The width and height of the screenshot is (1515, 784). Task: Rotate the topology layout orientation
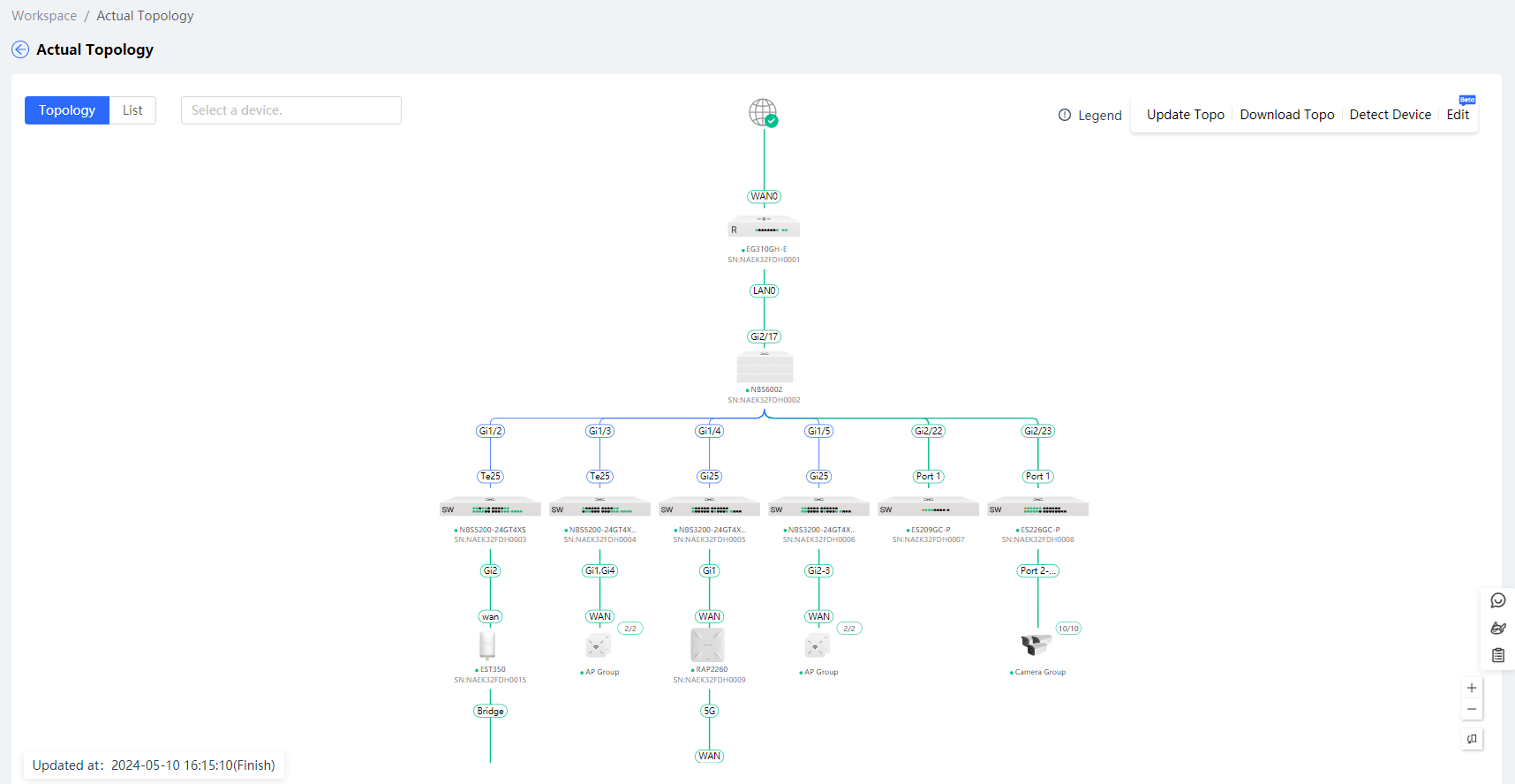coord(1472,739)
